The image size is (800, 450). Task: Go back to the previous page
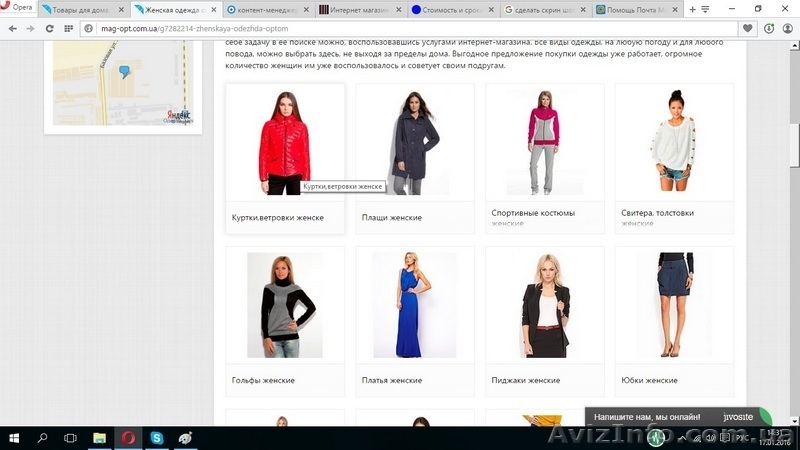(13, 29)
